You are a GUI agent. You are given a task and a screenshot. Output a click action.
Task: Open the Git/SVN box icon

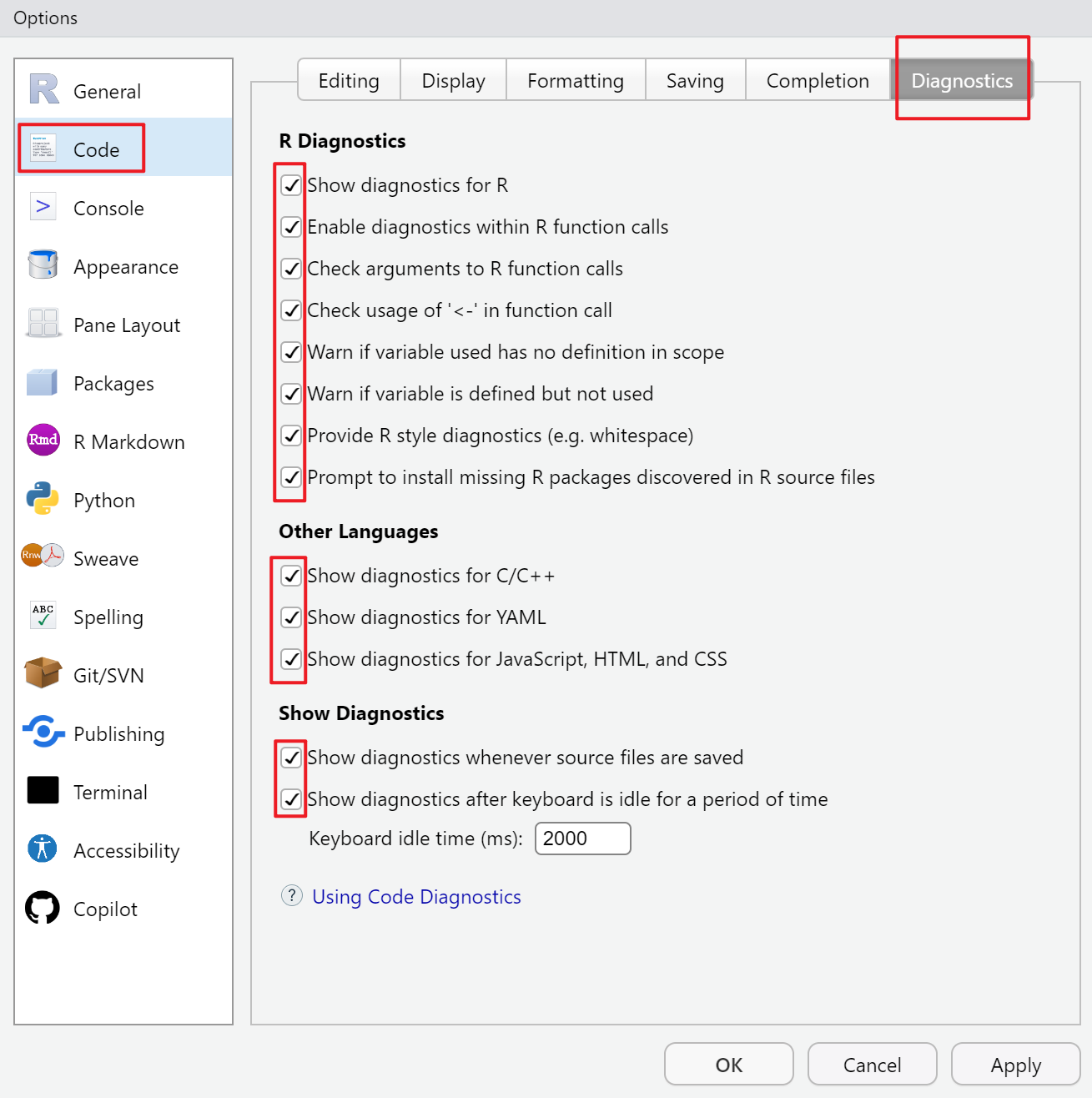(x=43, y=672)
